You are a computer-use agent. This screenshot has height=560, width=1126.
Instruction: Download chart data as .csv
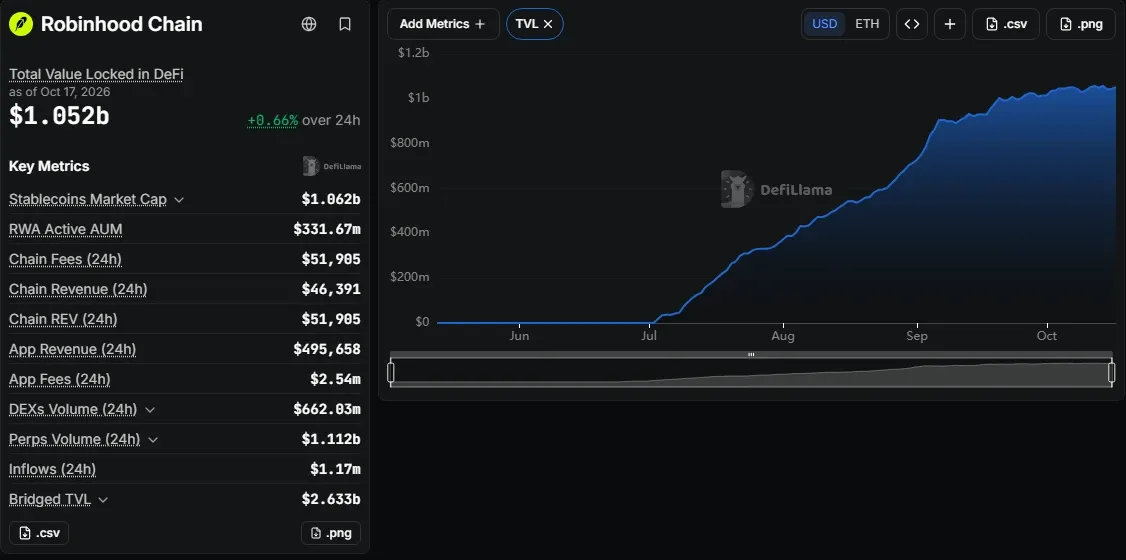[x=1007, y=24]
